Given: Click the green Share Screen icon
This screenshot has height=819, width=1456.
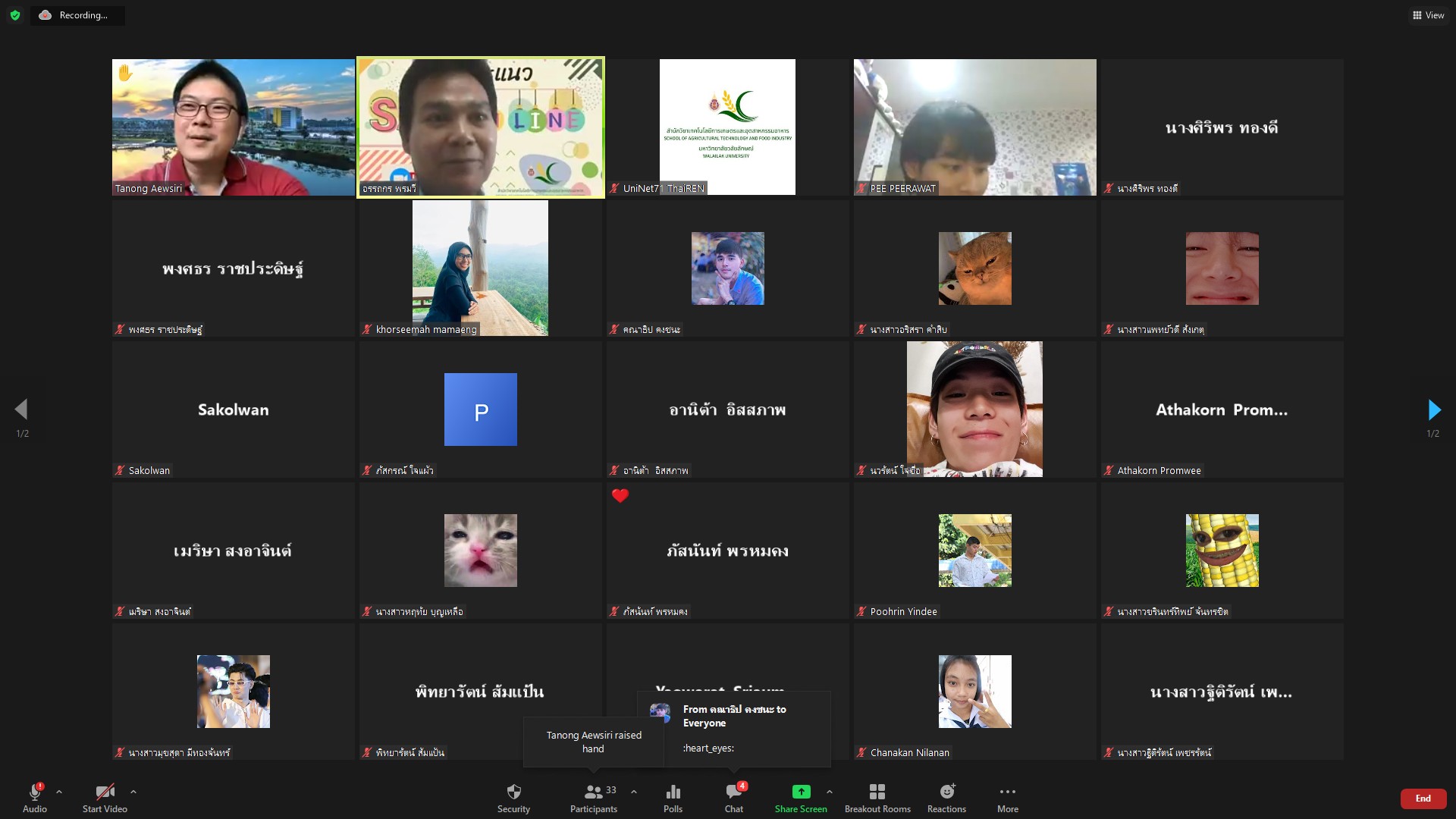Looking at the screenshot, I should click(801, 792).
